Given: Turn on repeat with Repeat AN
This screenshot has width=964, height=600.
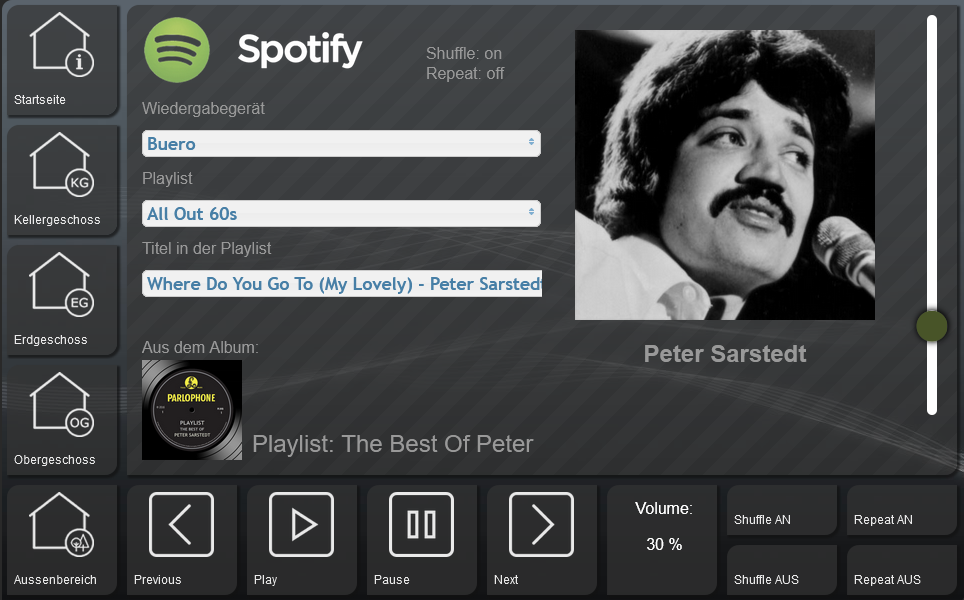Looking at the screenshot, I should pos(901,511).
